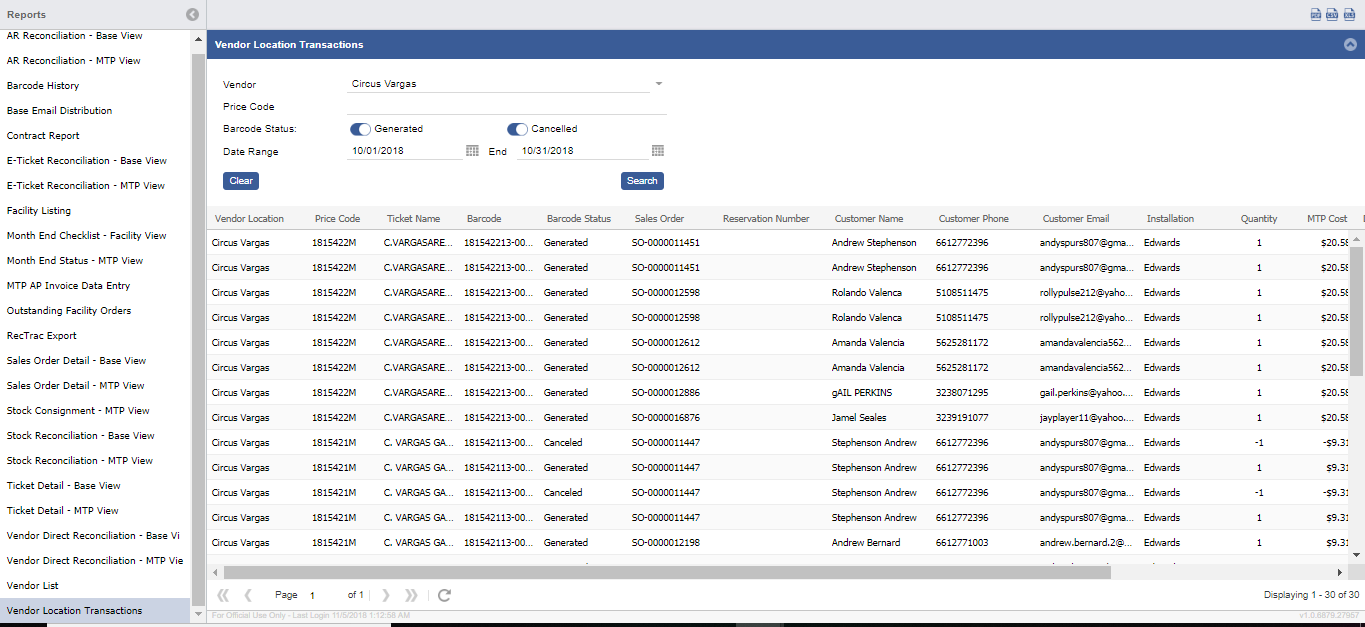Screen dimensions: 1365x627
Task: Open the Barcode History report
Action: (x=43, y=86)
